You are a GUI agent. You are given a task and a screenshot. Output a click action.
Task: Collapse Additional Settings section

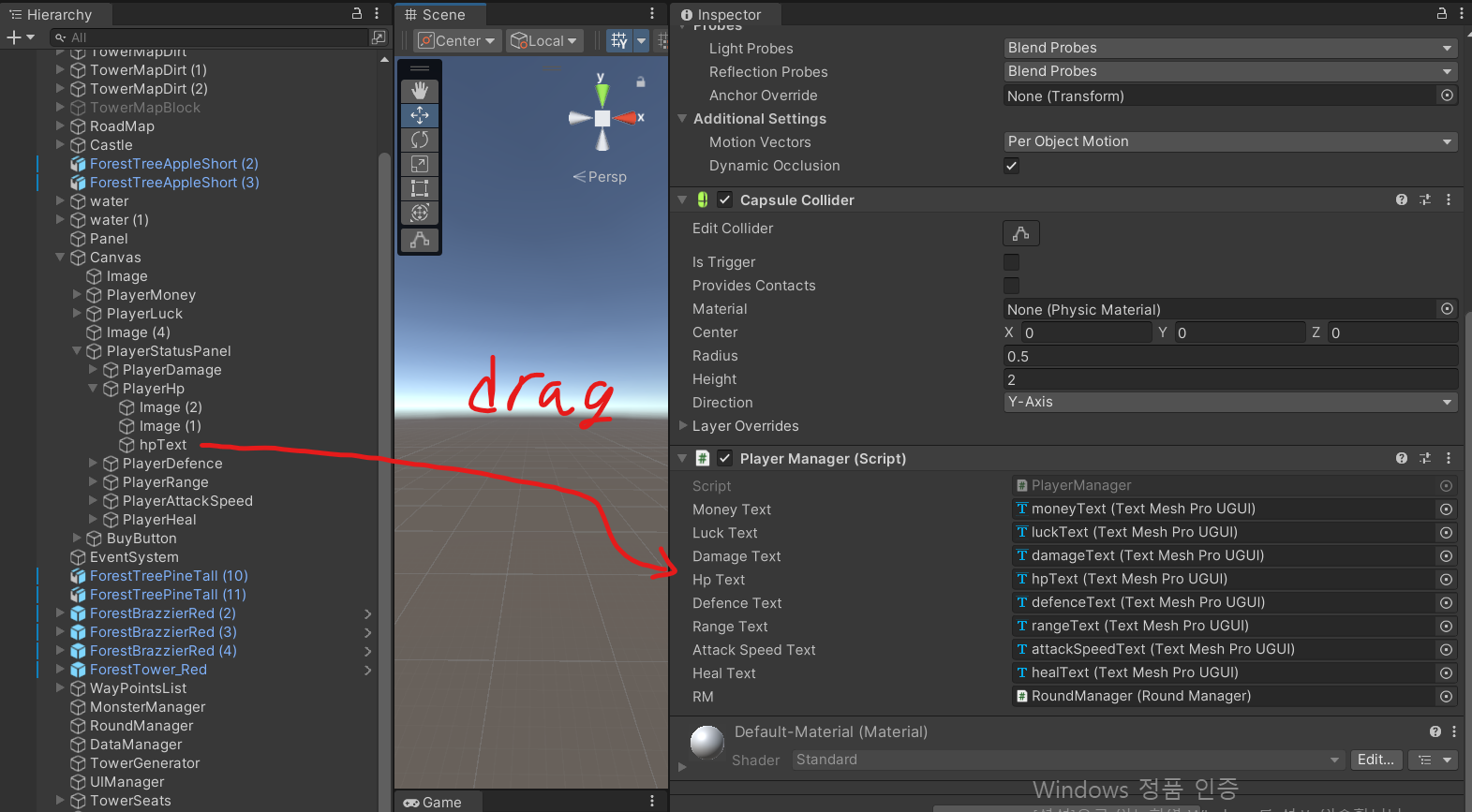[x=683, y=118]
